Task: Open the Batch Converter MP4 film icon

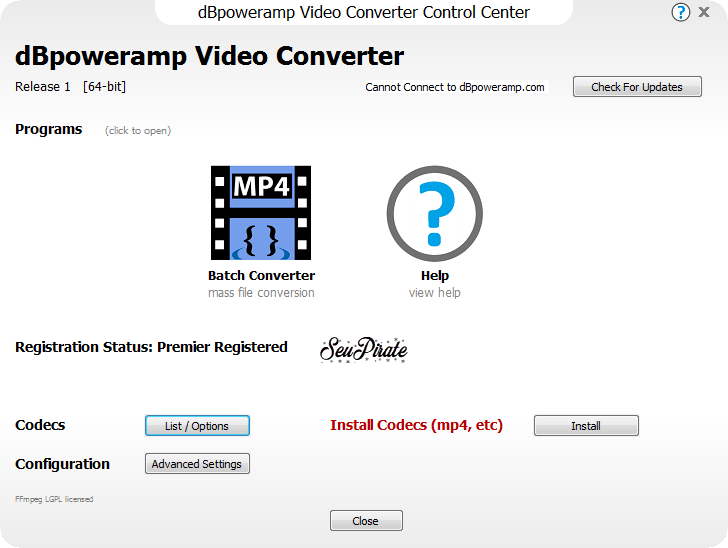Action: click(261, 213)
